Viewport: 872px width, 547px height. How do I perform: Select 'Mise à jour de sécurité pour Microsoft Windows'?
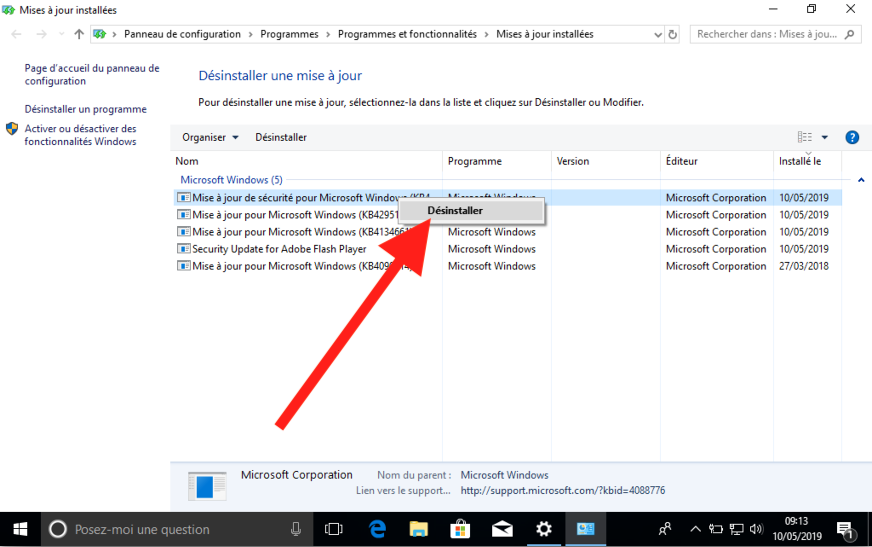[x=508, y=198]
